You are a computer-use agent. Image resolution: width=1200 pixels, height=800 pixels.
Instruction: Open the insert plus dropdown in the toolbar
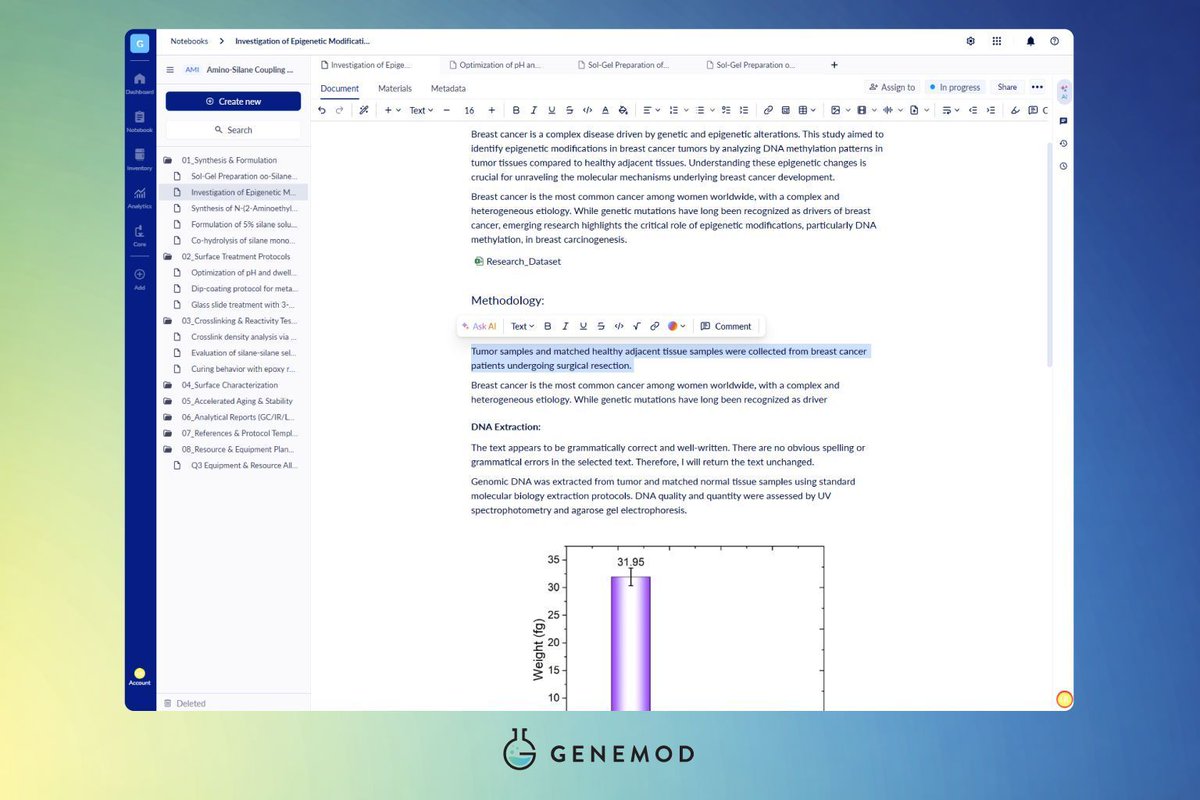(x=392, y=110)
